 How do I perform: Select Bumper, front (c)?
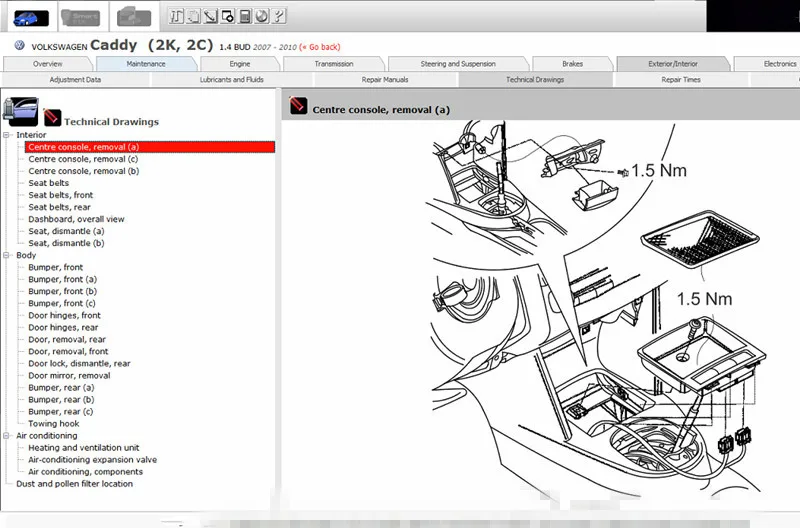coord(62,304)
